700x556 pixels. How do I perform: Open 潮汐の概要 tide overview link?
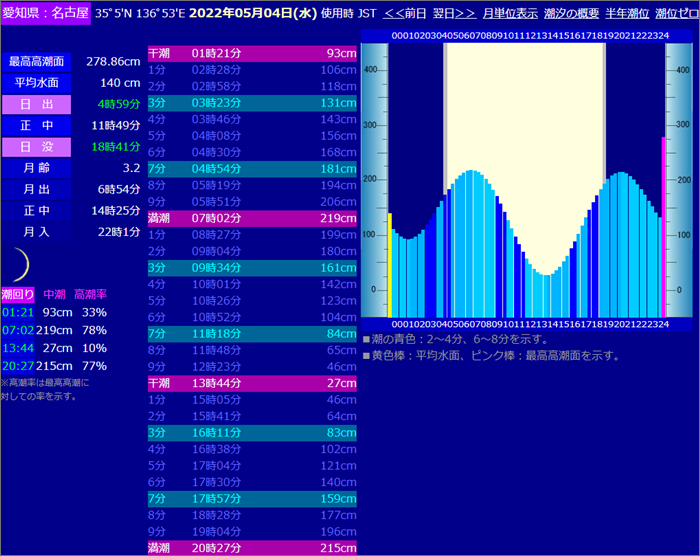571,13
